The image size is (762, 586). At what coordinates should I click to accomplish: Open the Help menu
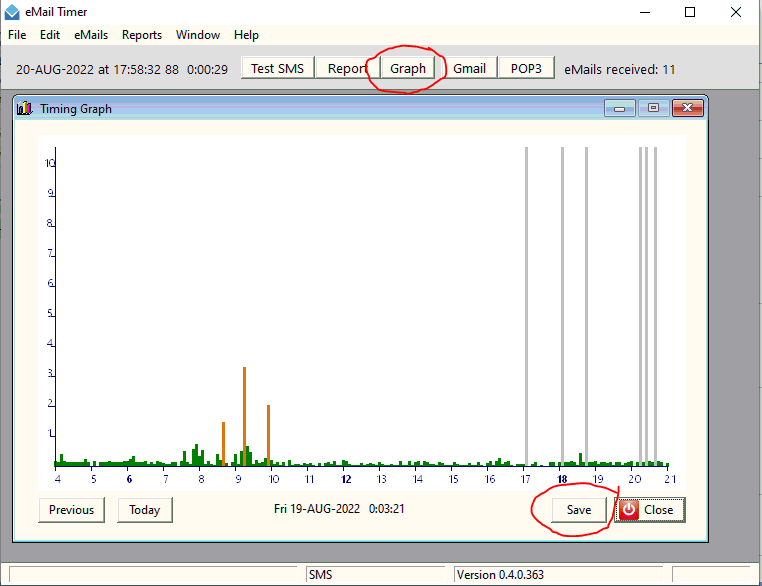click(x=246, y=35)
